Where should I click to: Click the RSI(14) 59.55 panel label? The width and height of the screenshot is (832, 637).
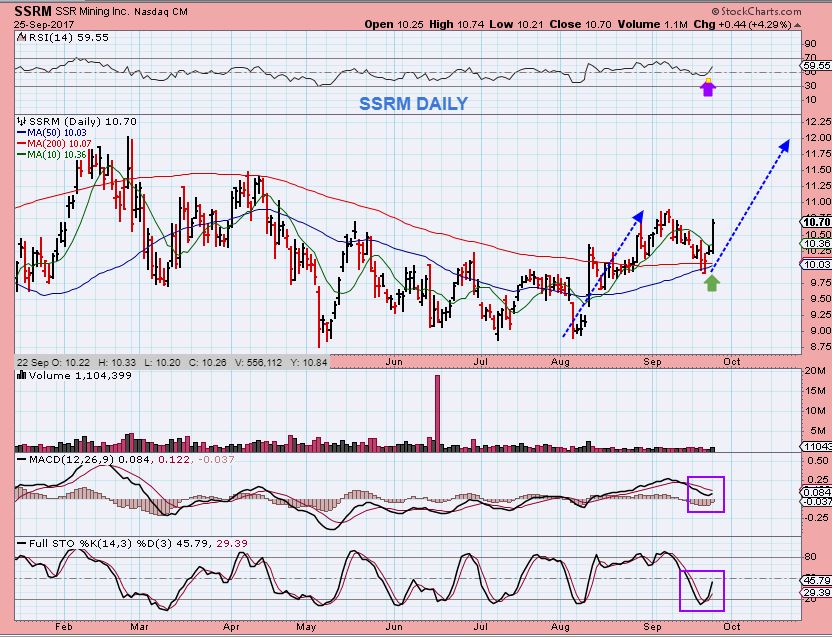tap(68, 38)
